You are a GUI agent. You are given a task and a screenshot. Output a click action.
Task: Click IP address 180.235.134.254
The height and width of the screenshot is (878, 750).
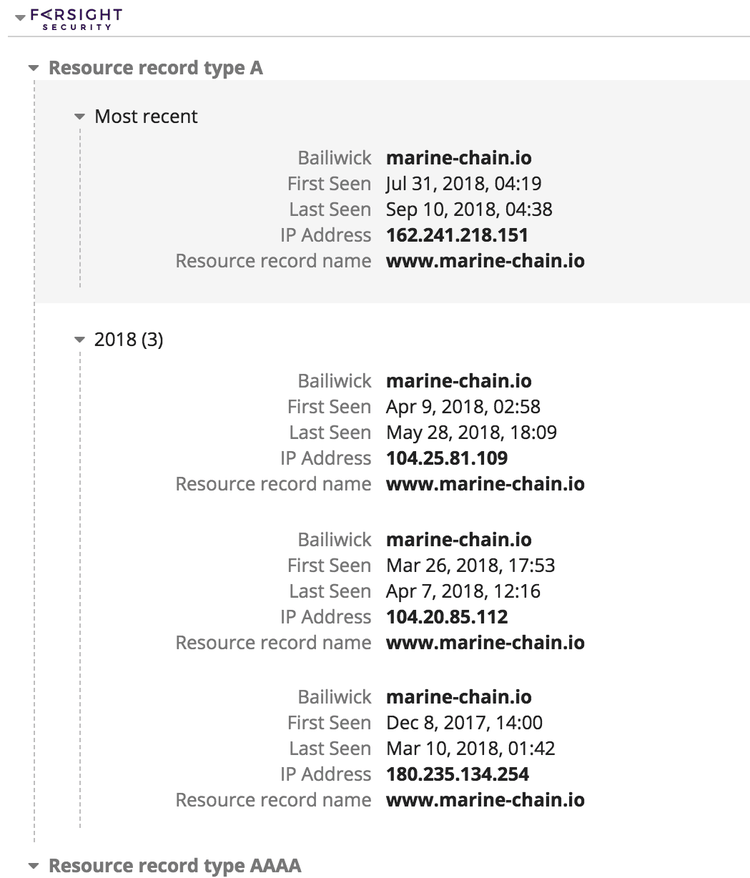click(457, 774)
